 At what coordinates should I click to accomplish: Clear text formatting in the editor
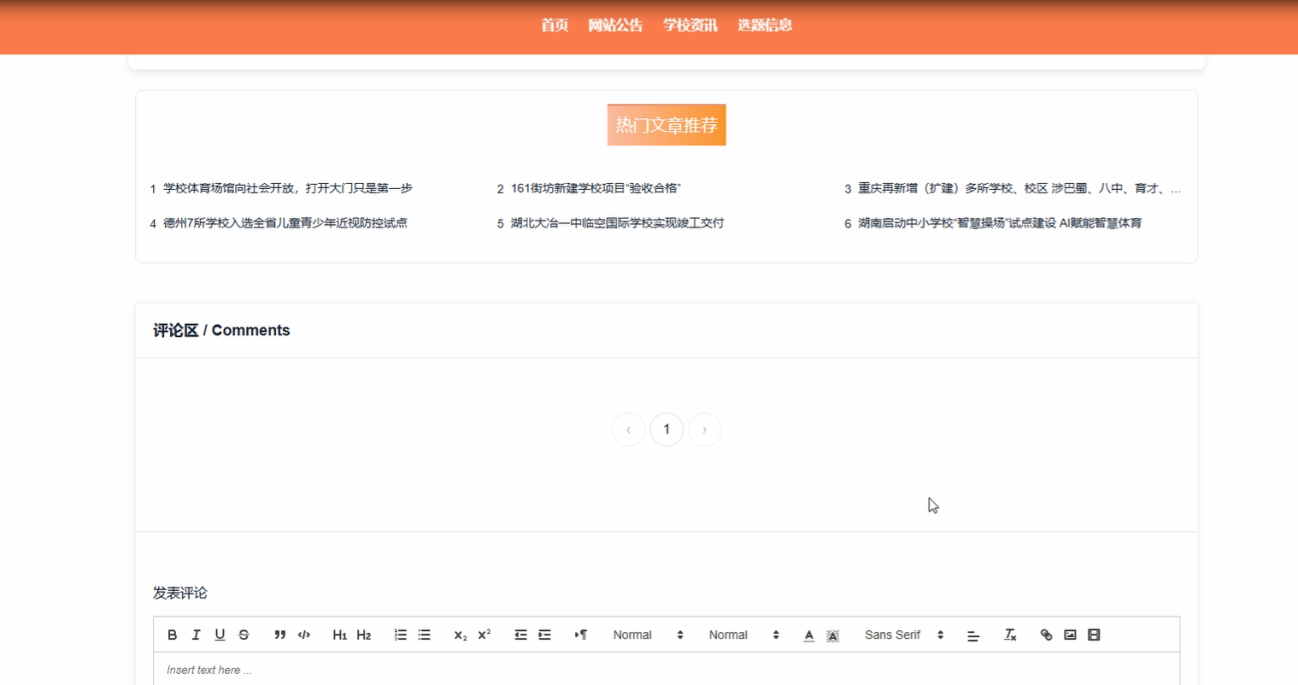tap(1010, 635)
